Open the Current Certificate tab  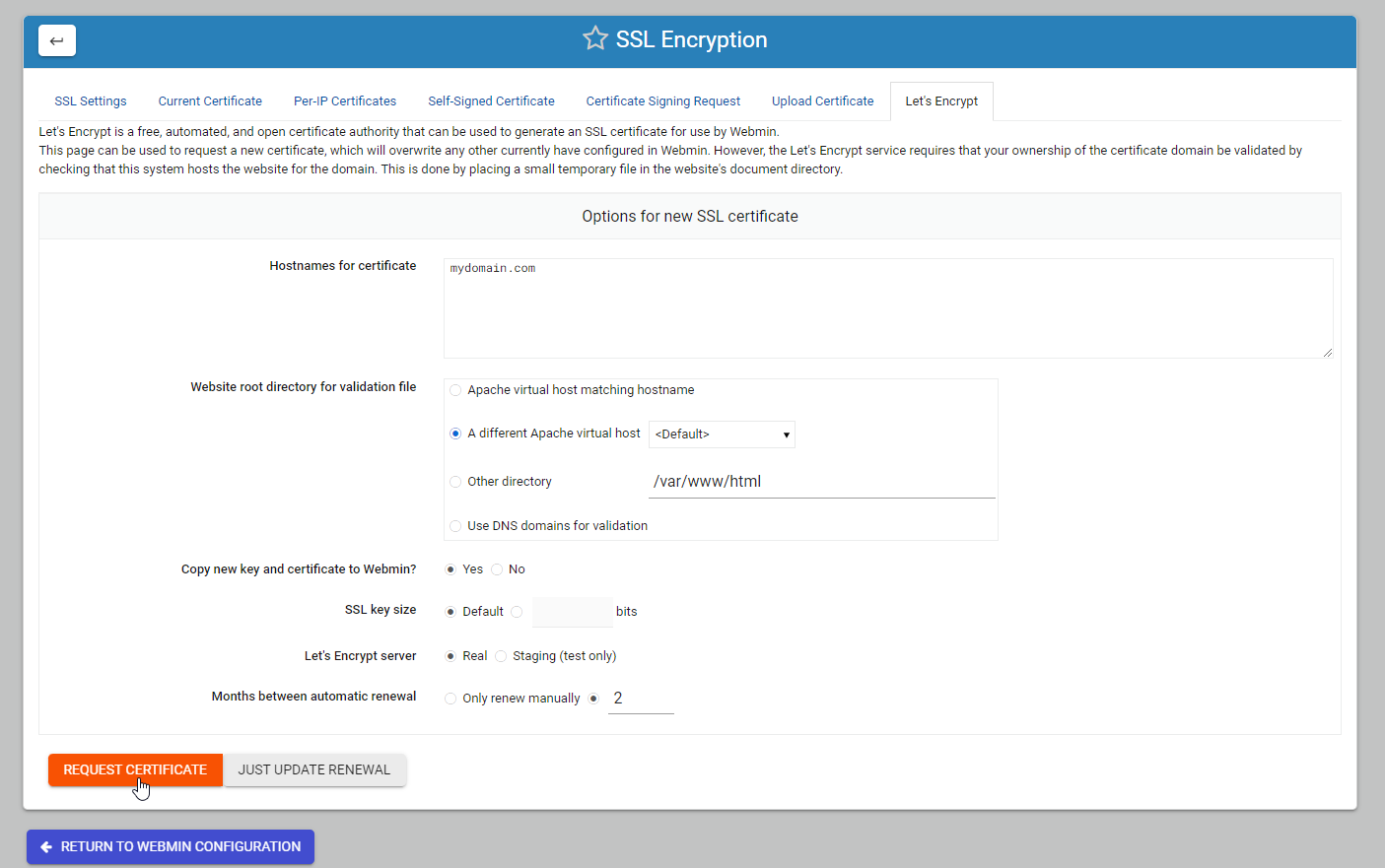210,101
